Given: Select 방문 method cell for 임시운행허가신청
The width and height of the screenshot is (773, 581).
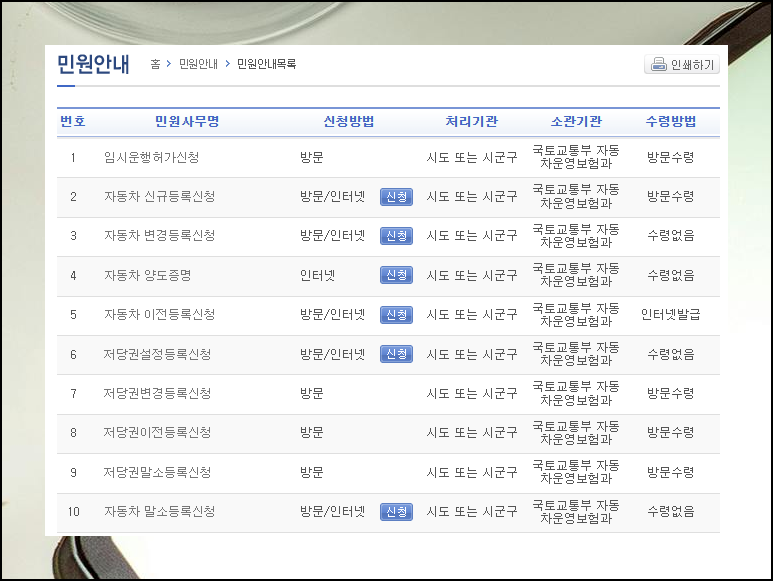Looking at the screenshot, I should click(312, 158).
